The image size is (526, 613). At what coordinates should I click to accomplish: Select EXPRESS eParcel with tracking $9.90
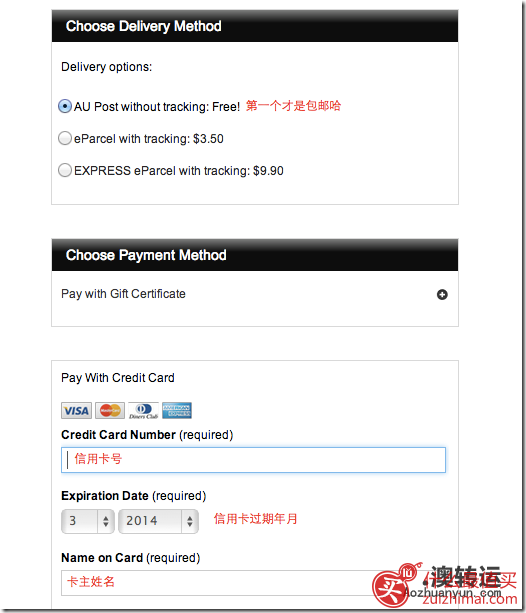[65, 170]
